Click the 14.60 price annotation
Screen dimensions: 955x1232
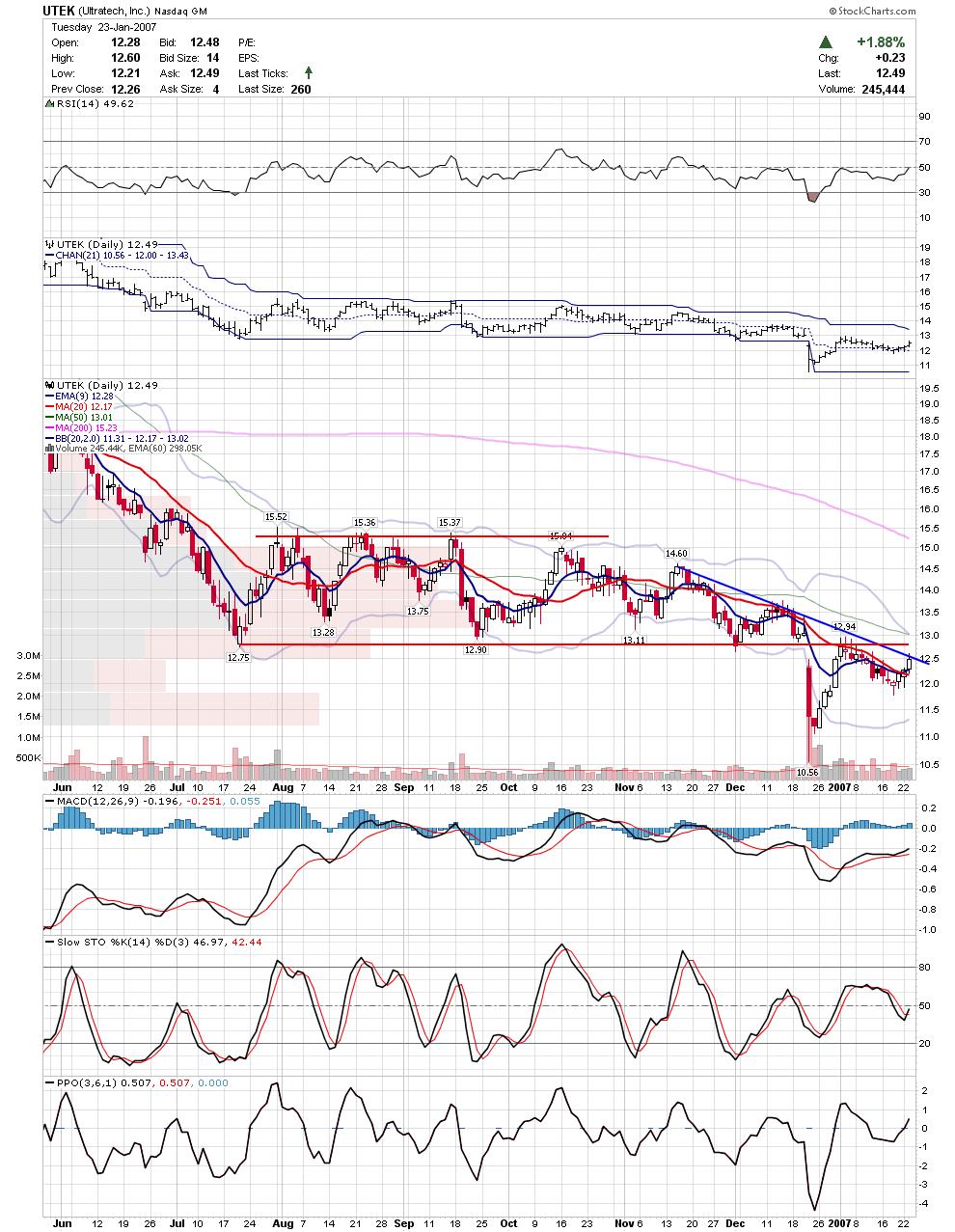[676, 554]
